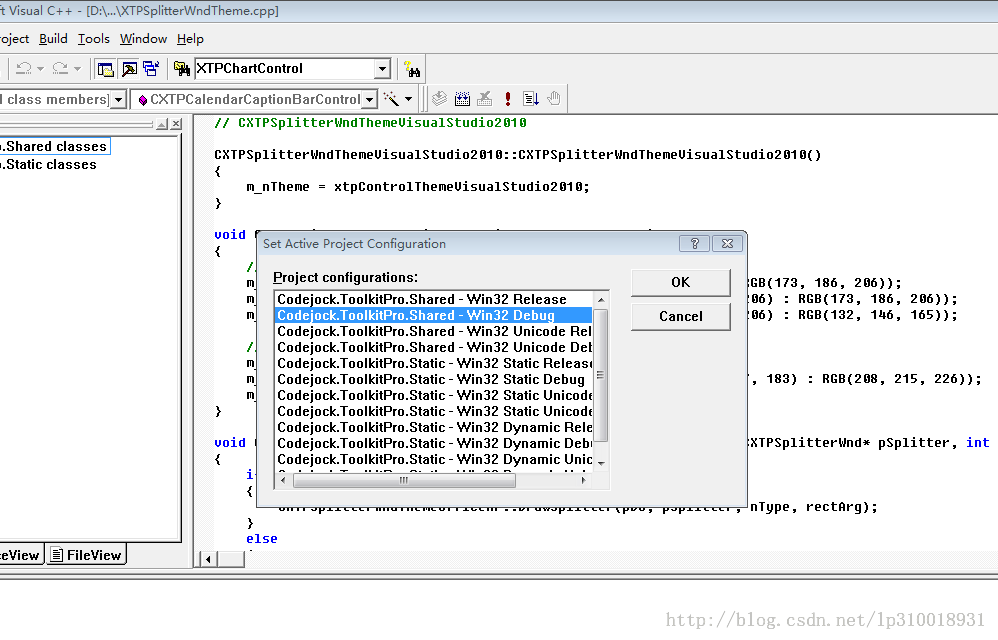Toggle the Workspace window icon
This screenshot has height=640, width=998.
(x=106, y=69)
